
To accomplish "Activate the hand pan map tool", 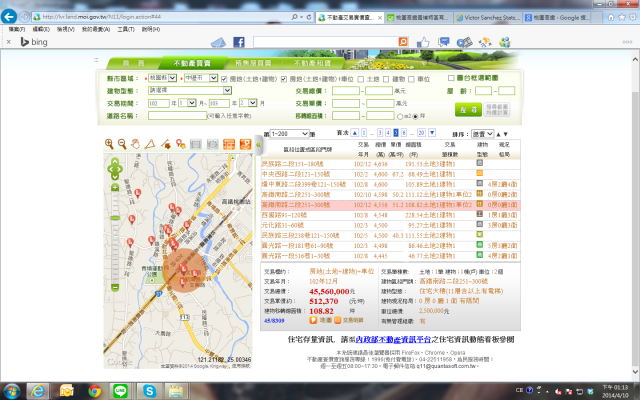I will click(x=136, y=144).
